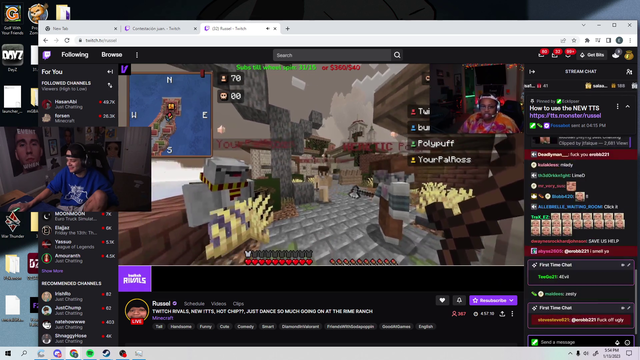Open the chat community users list
The image size is (640, 360).
coord(629,71)
